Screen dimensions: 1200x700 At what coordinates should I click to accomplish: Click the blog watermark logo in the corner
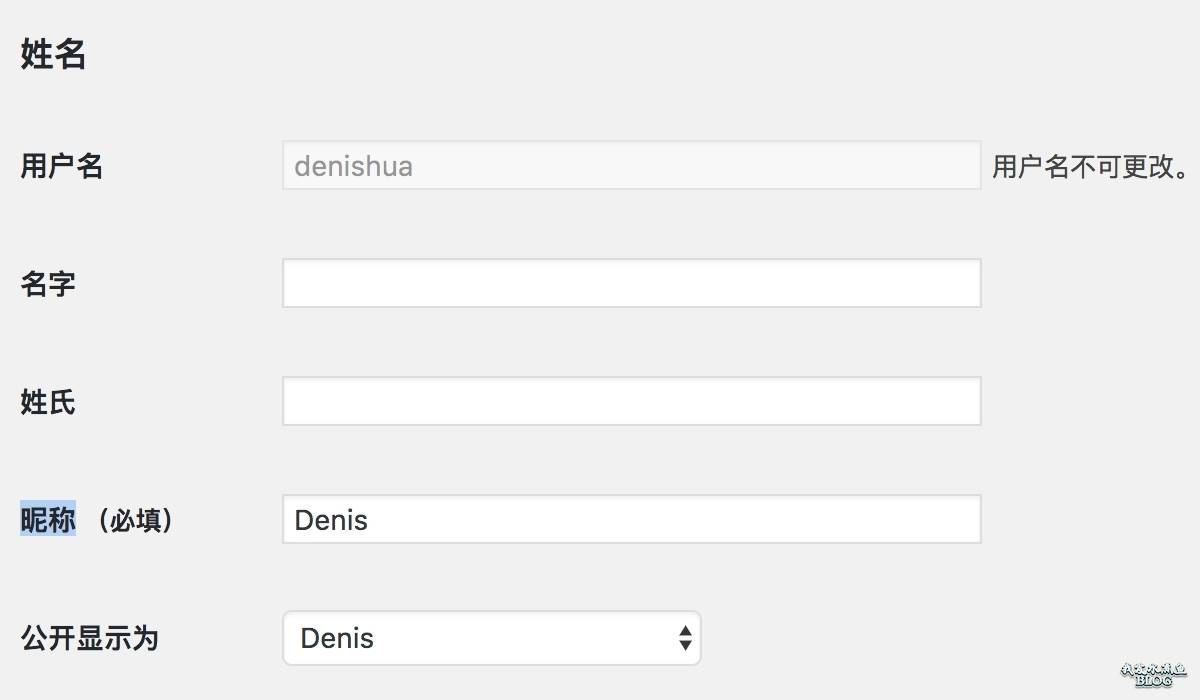[1153, 674]
